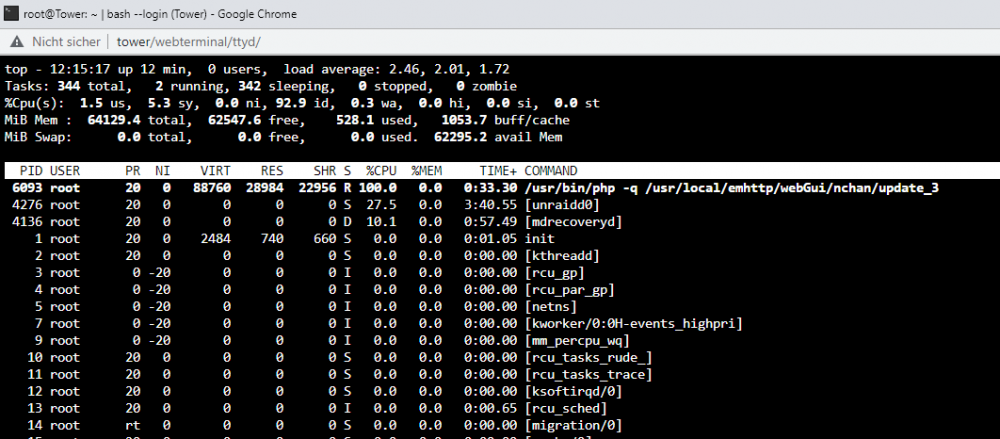Click PID 4276 in process list
1000x439 pixels.
(27, 205)
